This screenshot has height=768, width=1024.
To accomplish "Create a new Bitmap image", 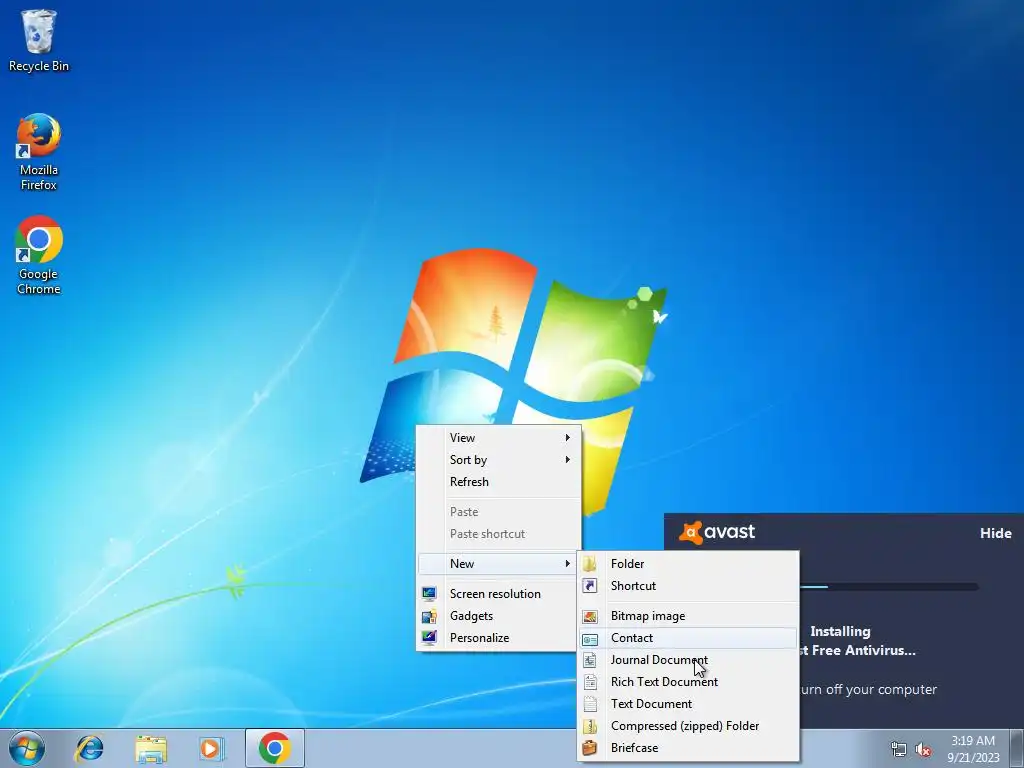I will tap(688, 616).
